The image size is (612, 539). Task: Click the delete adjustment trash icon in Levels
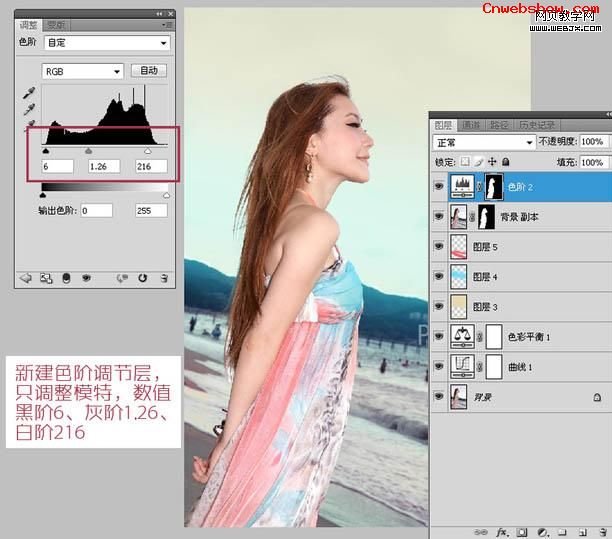[x=164, y=278]
